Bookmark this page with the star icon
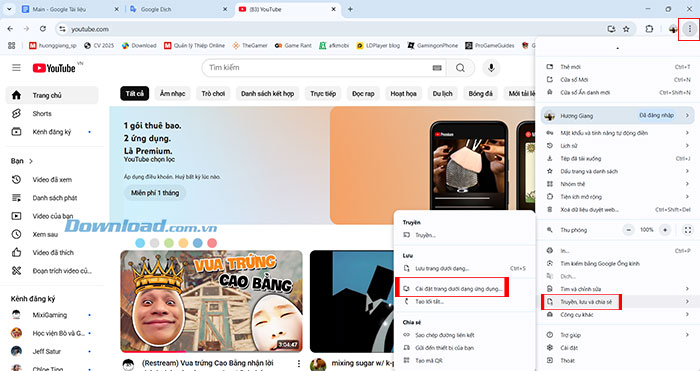Screen dimensions: 700x371 [626, 29]
